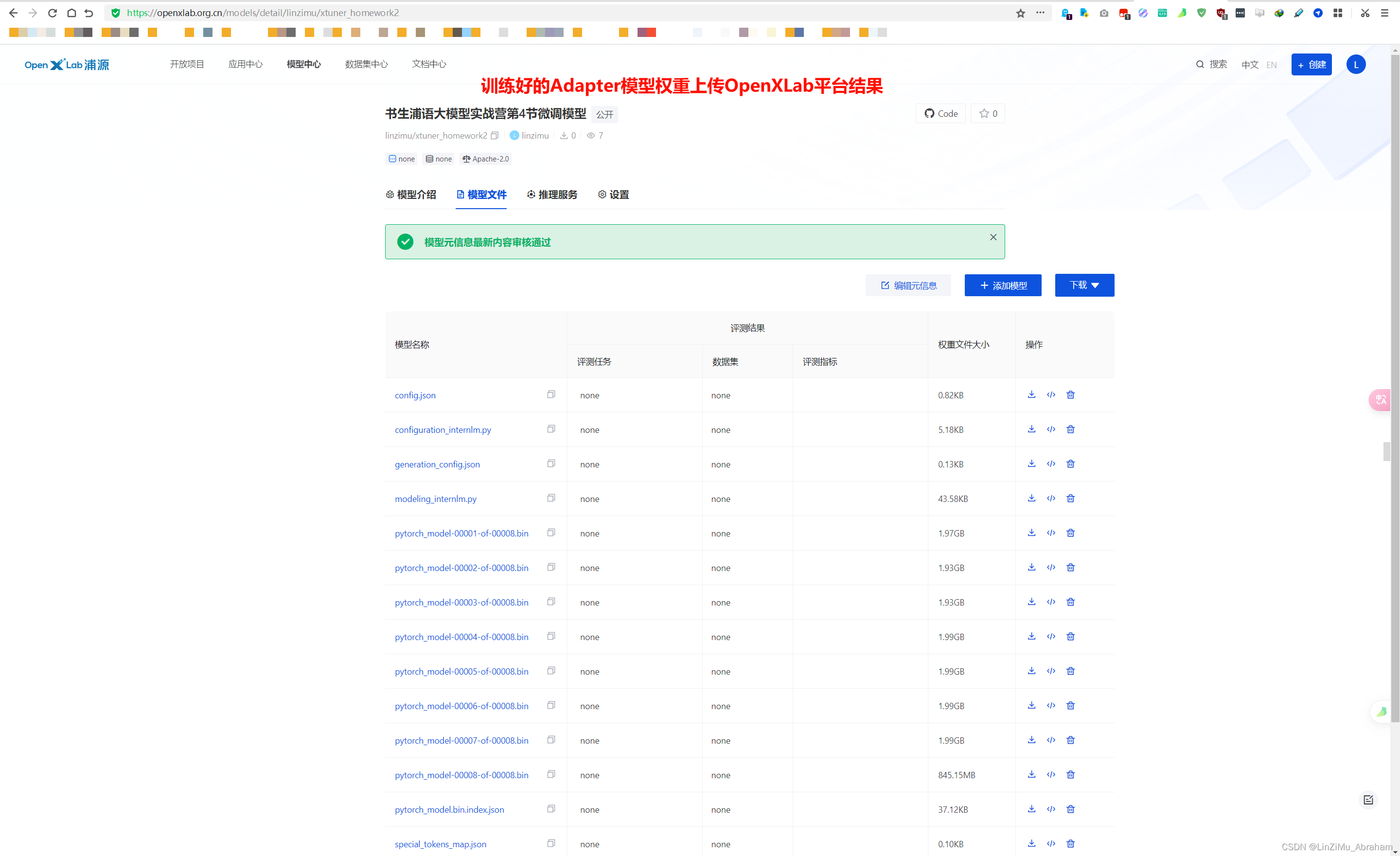
Task: Open the user avatar L menu
Action: point(1356,64)
